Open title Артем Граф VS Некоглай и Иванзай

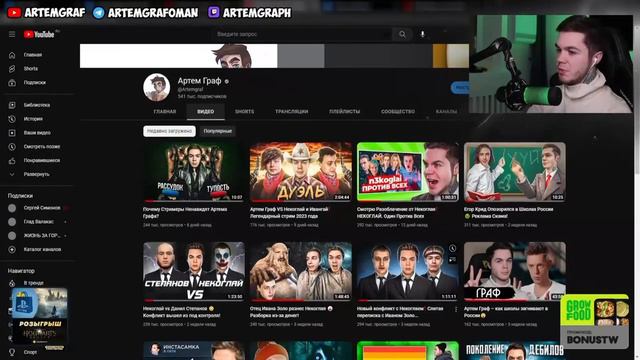point(289,213)
